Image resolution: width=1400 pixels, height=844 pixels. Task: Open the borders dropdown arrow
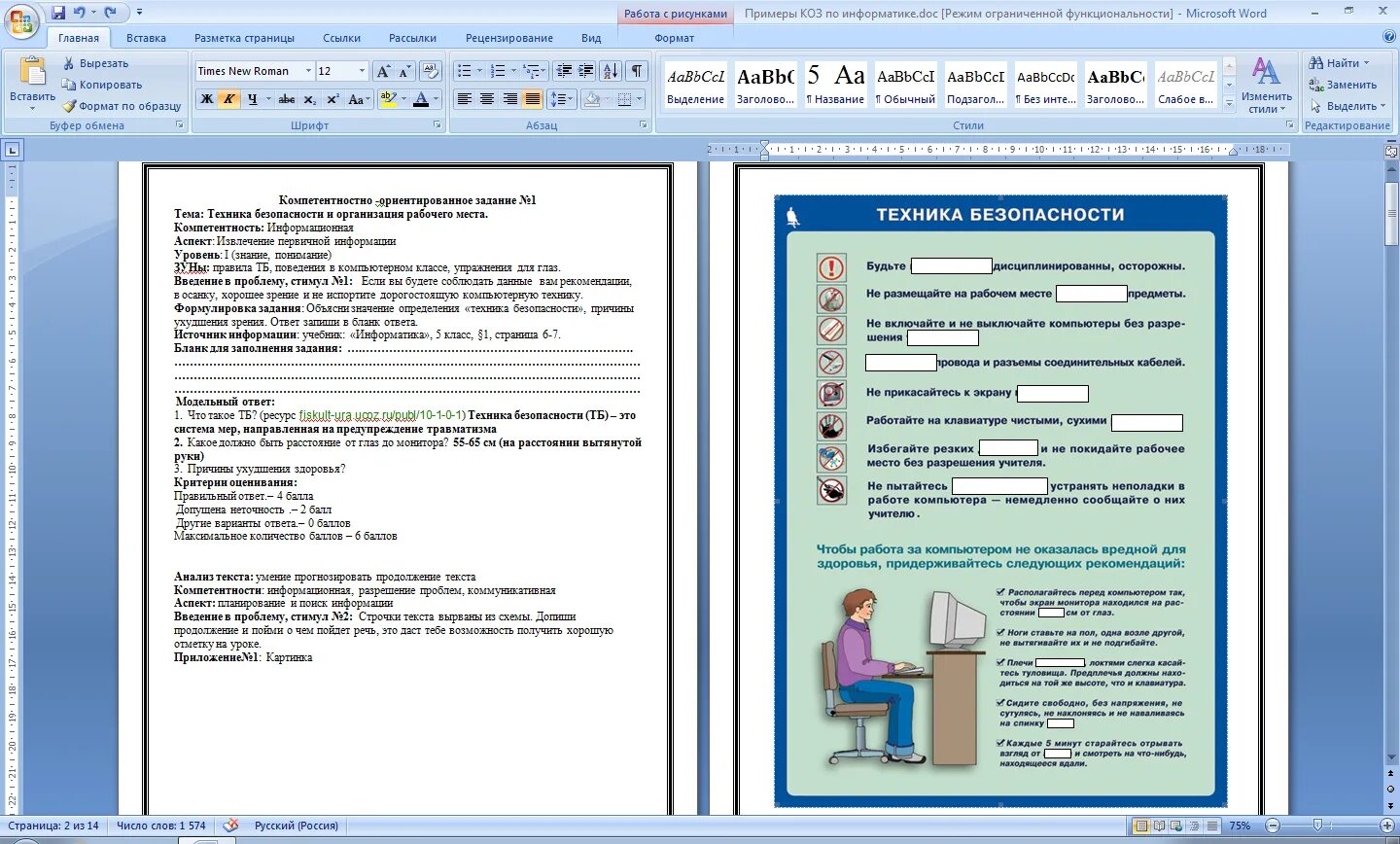click(x=639, y=99)
